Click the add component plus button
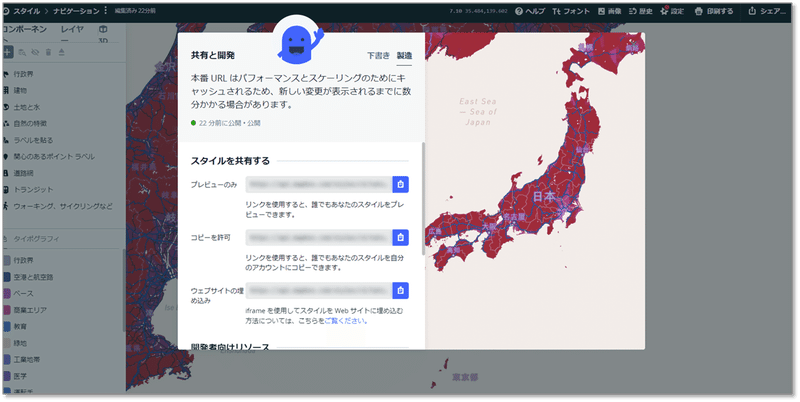Screen dimensions: 800x402 click(8, 52)
